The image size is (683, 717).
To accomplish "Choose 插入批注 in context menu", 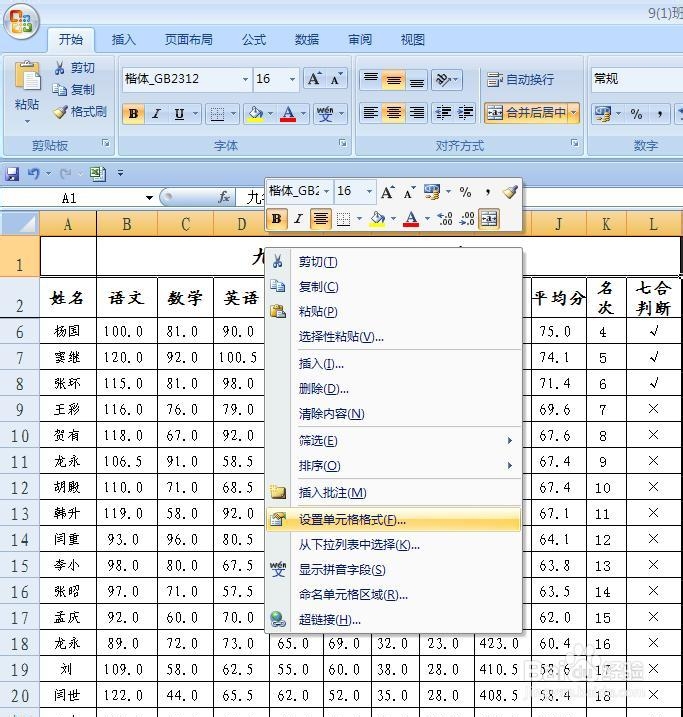I will pos(393,492).
